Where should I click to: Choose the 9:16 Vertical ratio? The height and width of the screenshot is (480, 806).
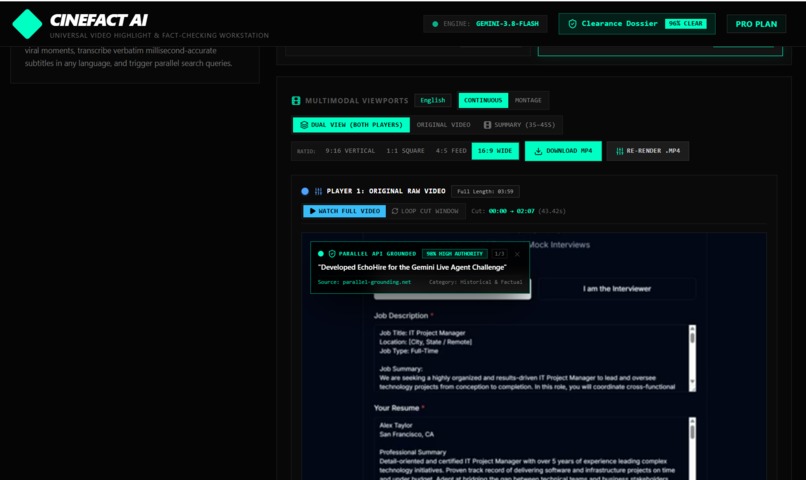[350, 151]
